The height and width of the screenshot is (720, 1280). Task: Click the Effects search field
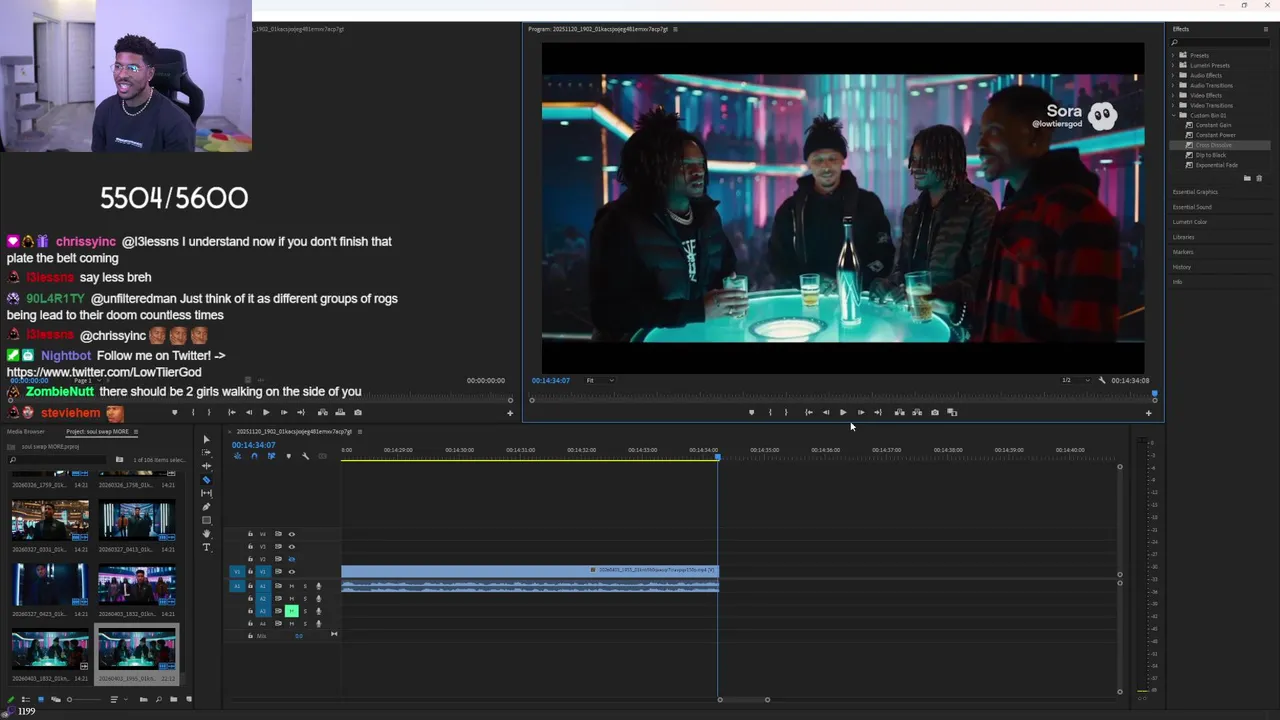1220,42
